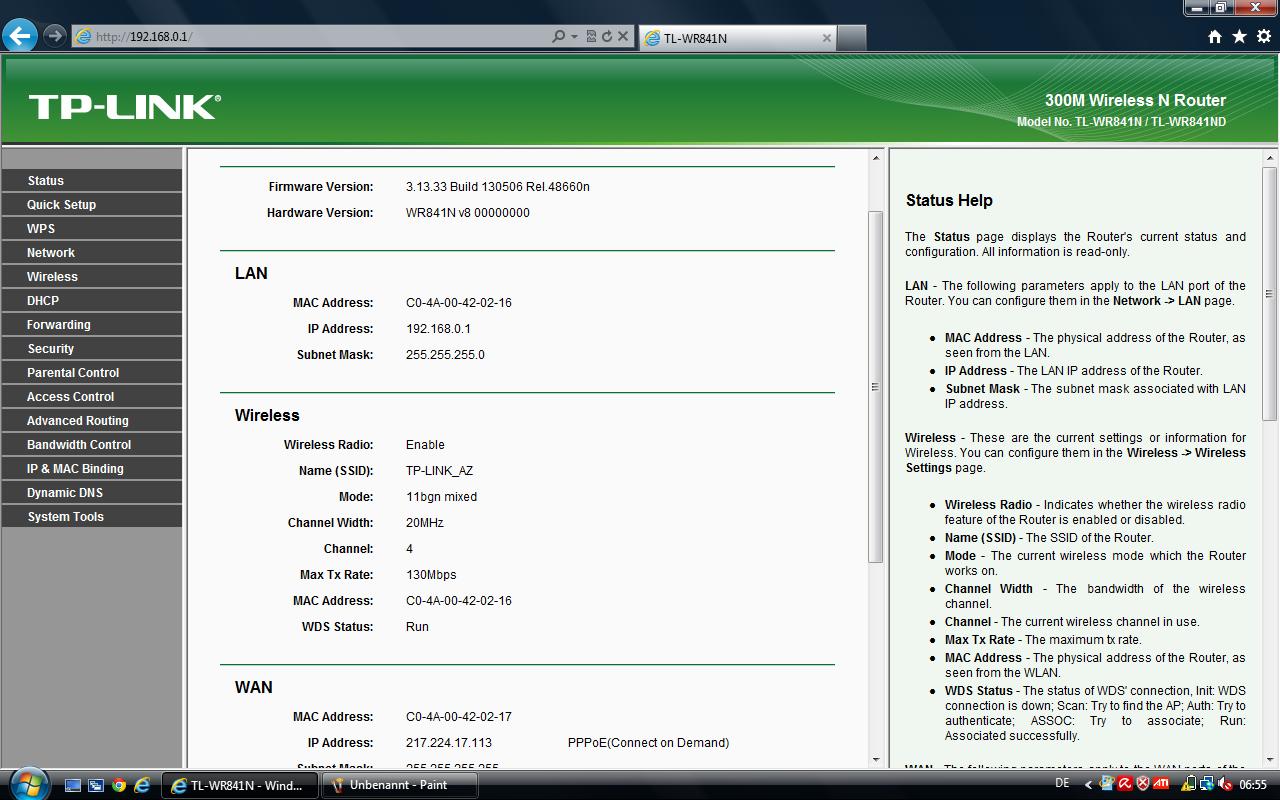Click the LAN IP address 192.168.0.1 value

[438, 329]
